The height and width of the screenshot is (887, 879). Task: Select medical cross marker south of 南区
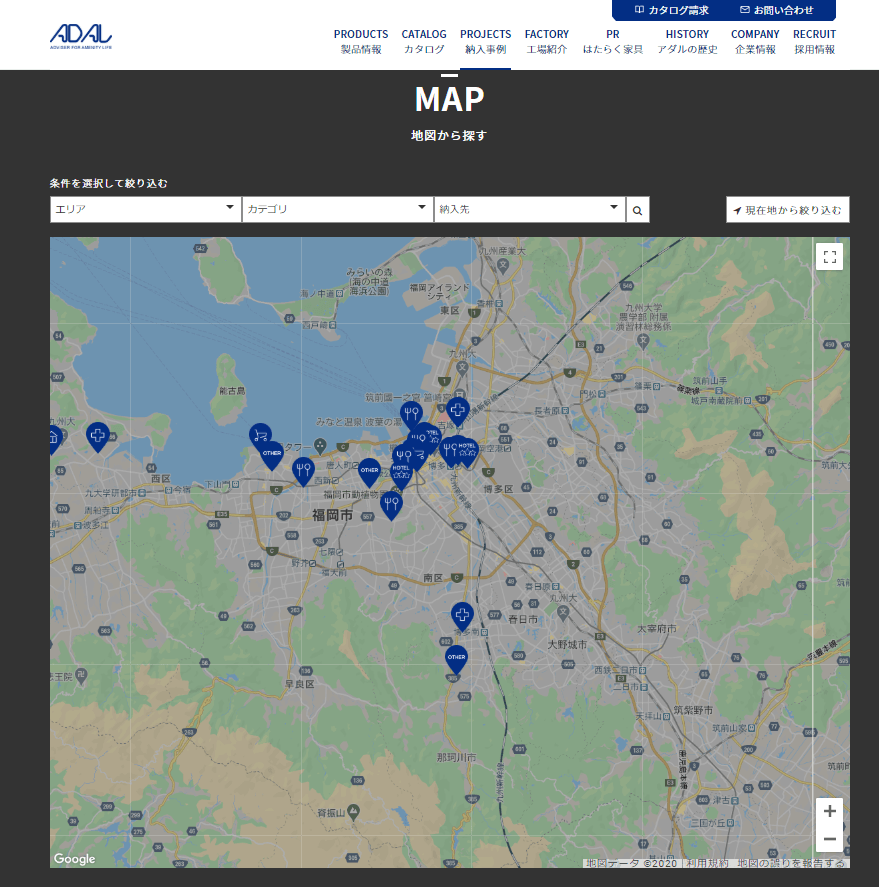click(x=461, y=615)
